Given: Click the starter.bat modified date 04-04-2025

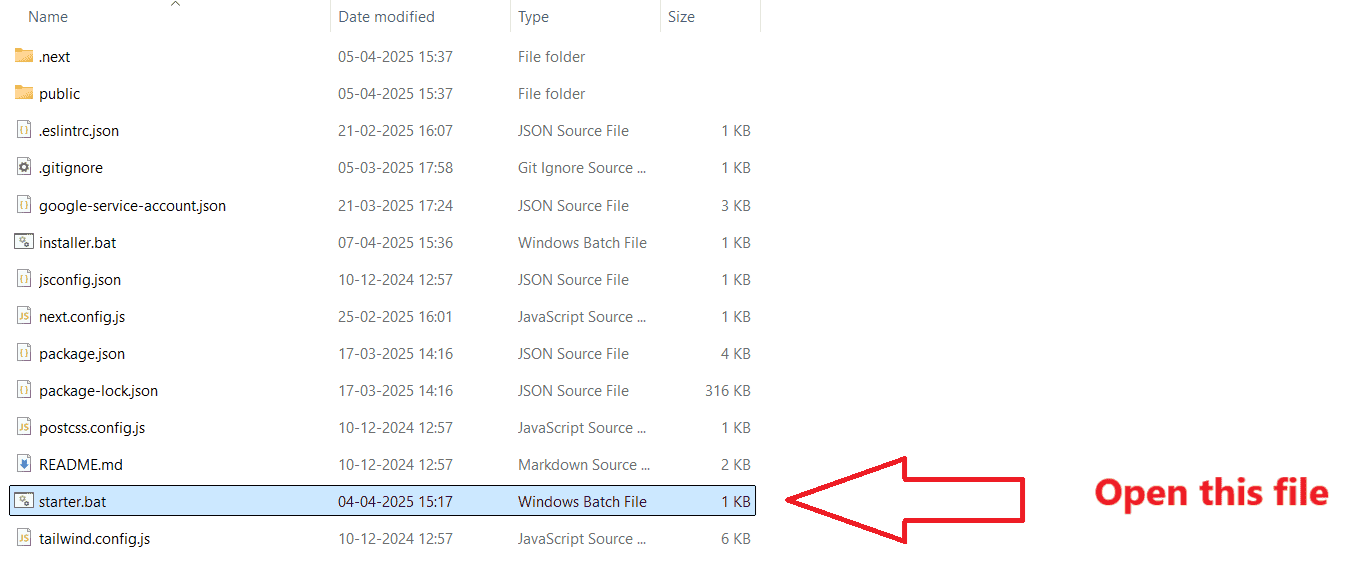Looking at the screenshot, I should click(395, 502).
